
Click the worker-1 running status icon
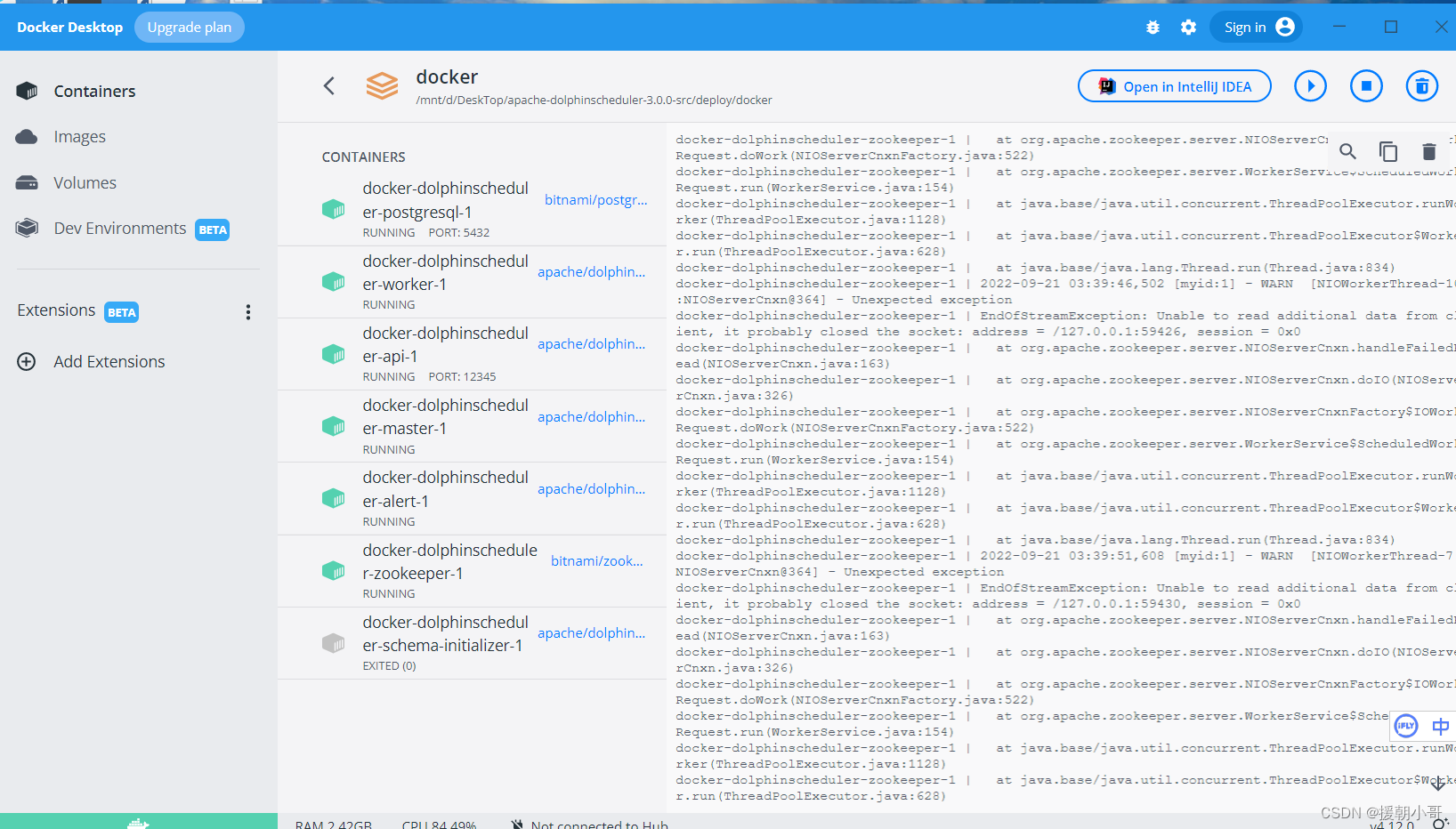coord(333,281)
